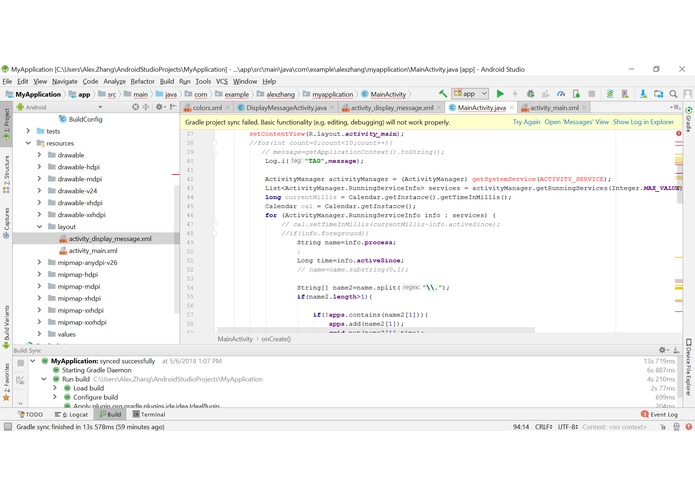Click the Debug app bug icon
The width and height of the screenshot is (695, 494).
[x=530, y=94]
